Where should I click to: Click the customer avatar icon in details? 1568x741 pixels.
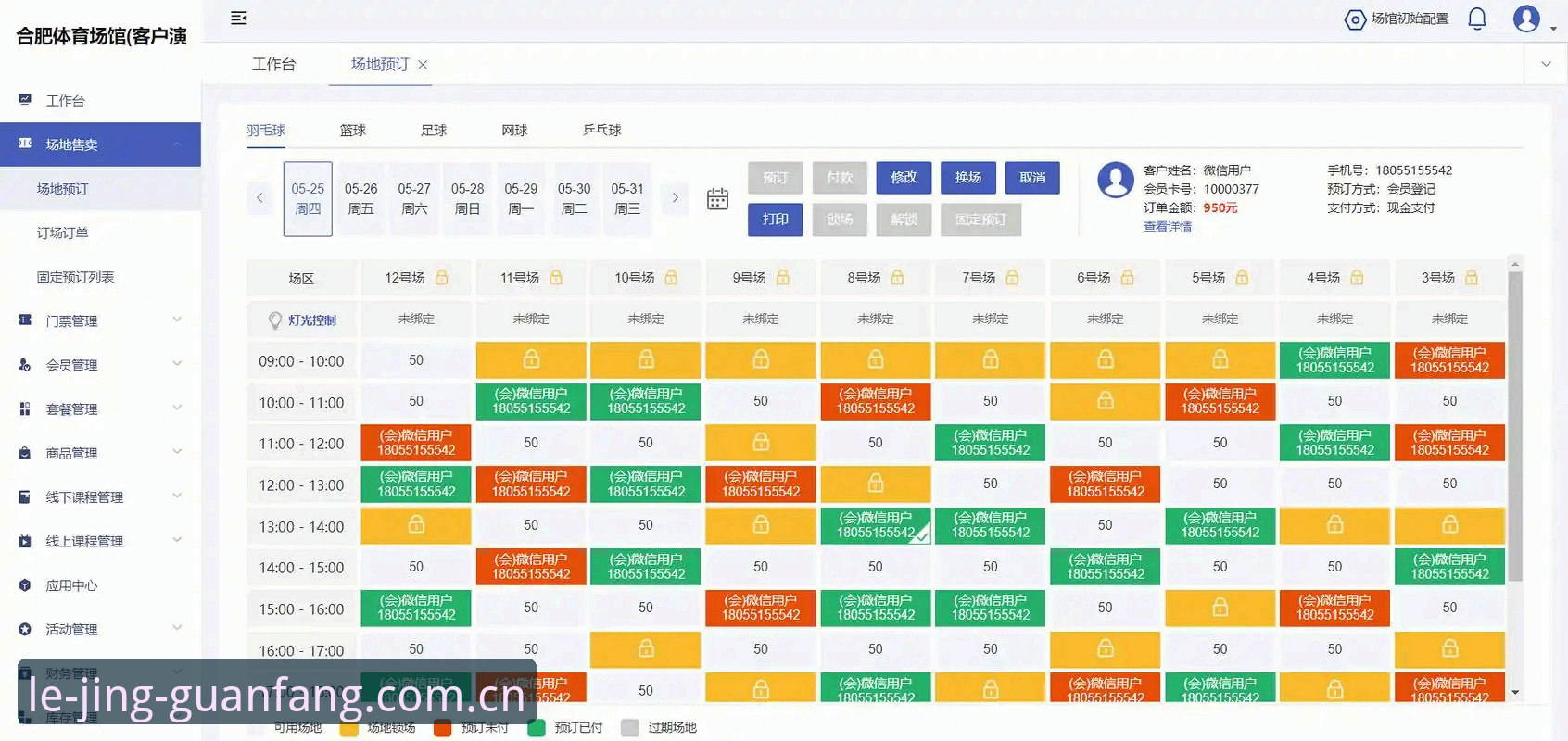point(1116,180)
